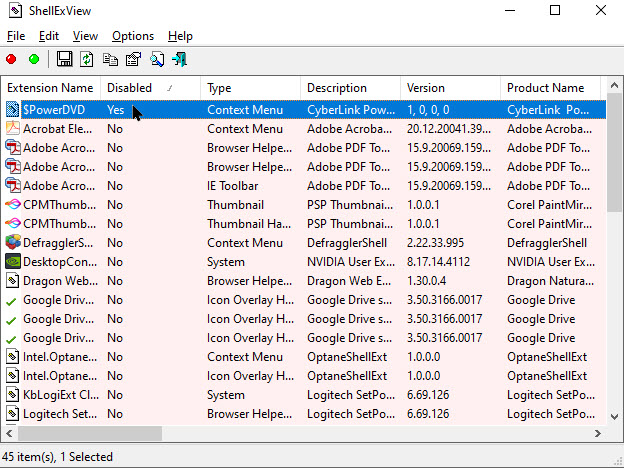Viewport: 624px width, 468px height.
Task: Click the icon of the Logitech Set... row
Action: 12,413
